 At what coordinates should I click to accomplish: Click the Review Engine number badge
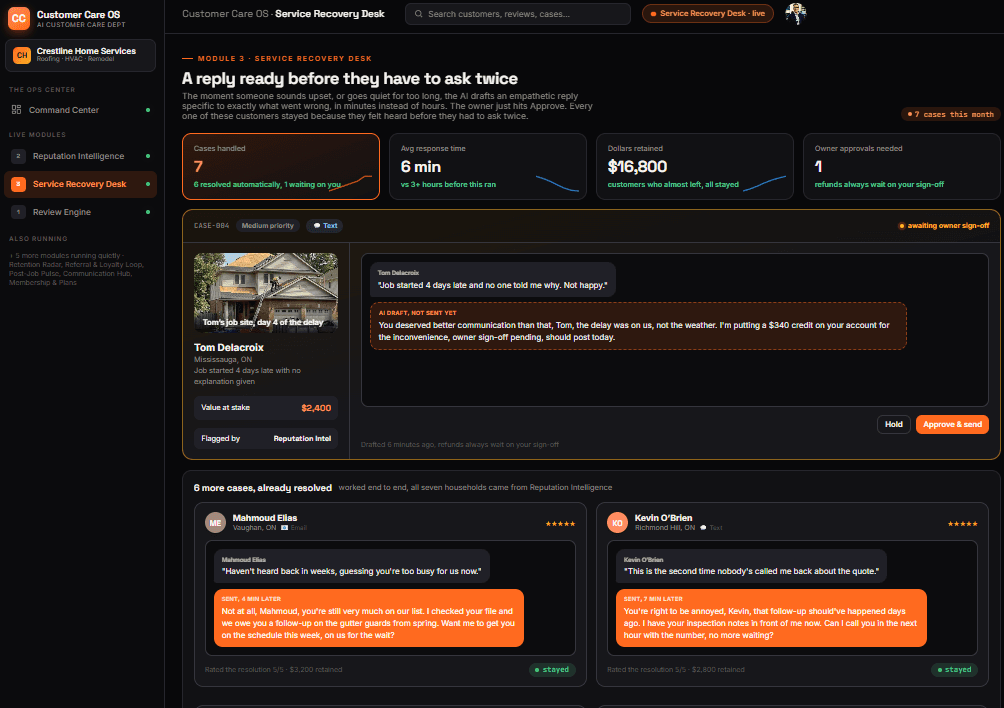click(x=19, y=212)
